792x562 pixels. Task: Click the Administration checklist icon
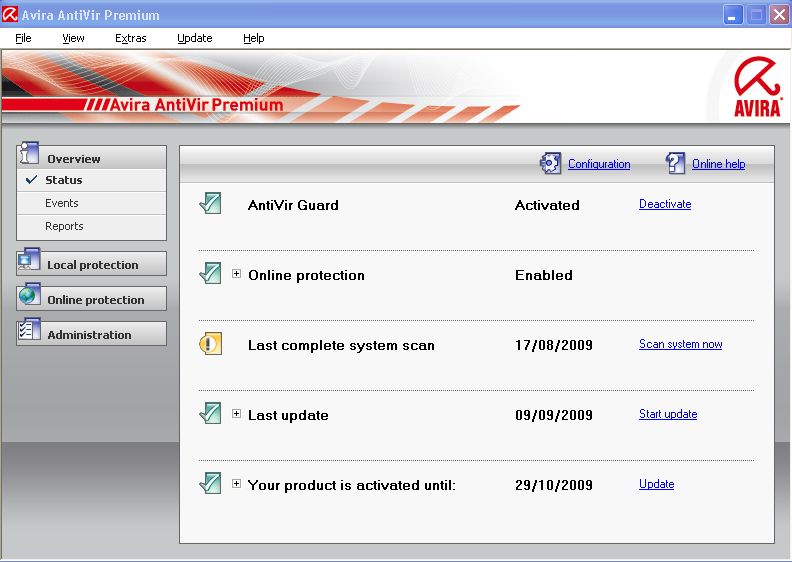[29, 330]
